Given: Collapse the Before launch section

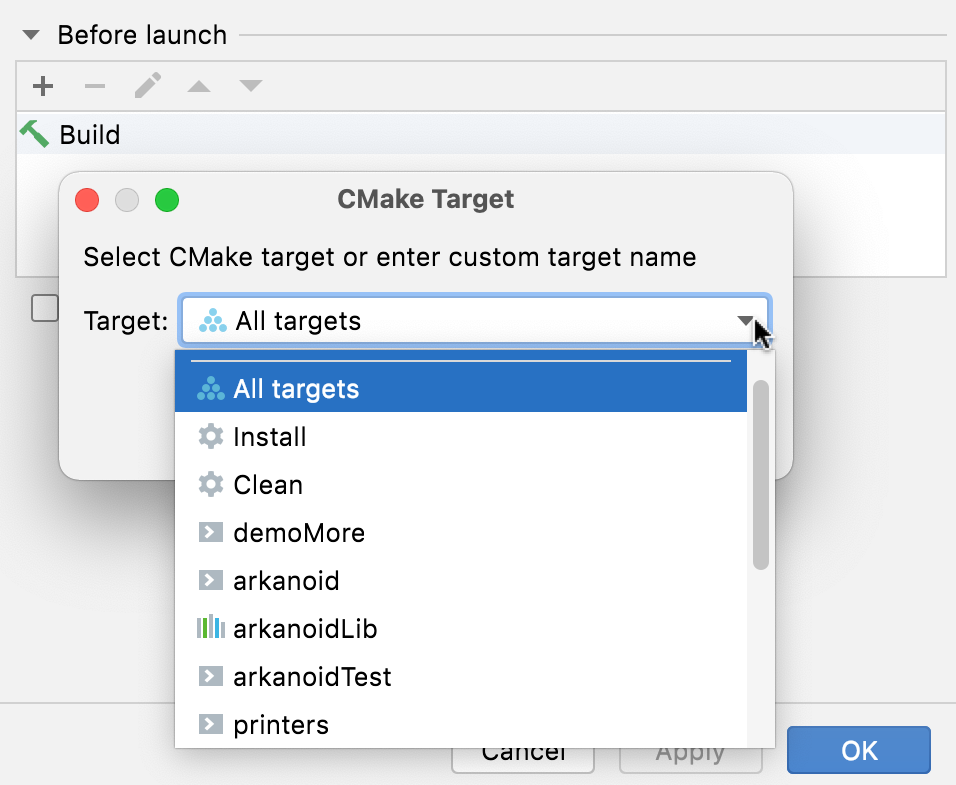Looking at the screenshot, I should (x=30, y=33).
